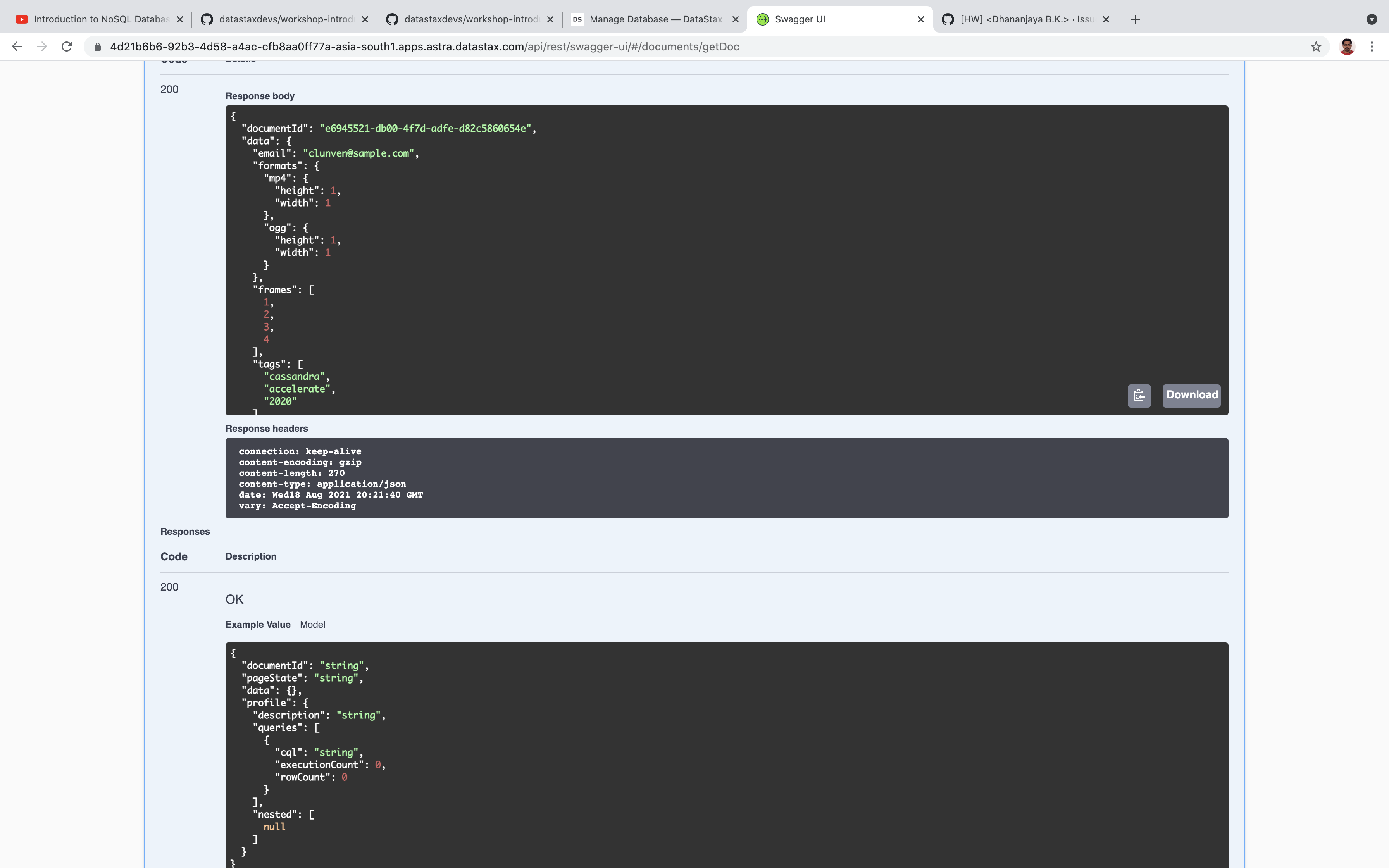Reload the Swagger UI page
This screenshot has height=868, width=1389.
pos(67,46)
